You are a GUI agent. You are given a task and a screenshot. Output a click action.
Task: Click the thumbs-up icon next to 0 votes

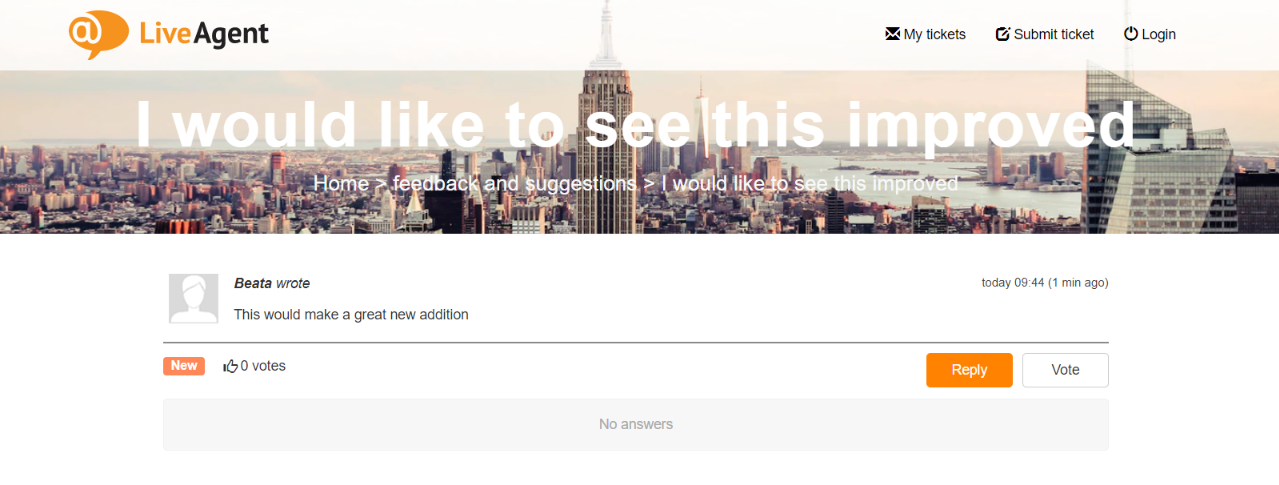coord(231,366)
